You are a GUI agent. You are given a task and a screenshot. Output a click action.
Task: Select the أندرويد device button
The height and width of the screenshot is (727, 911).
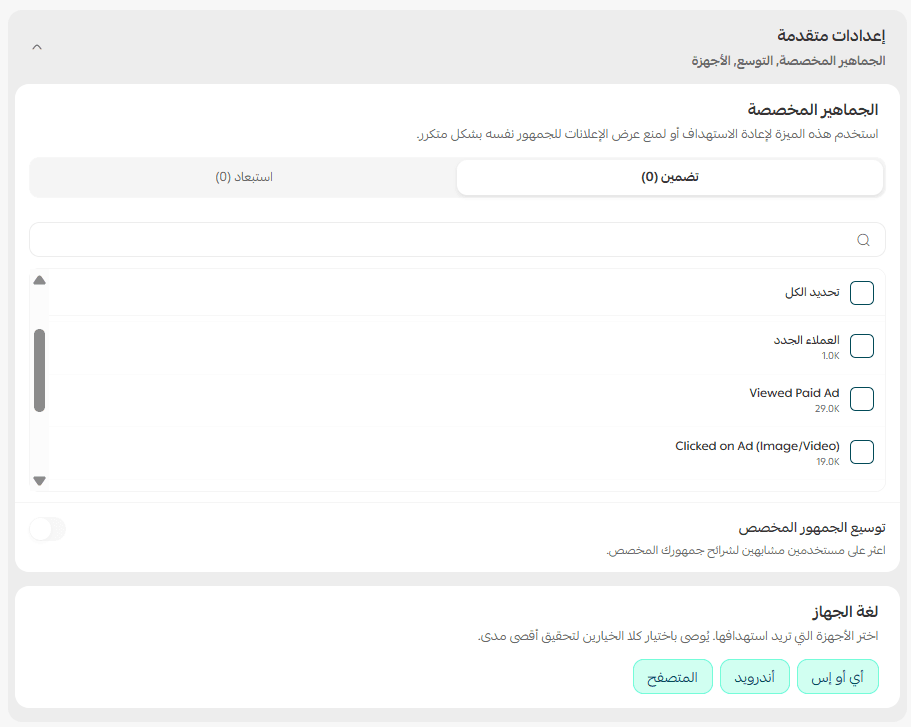755,677
